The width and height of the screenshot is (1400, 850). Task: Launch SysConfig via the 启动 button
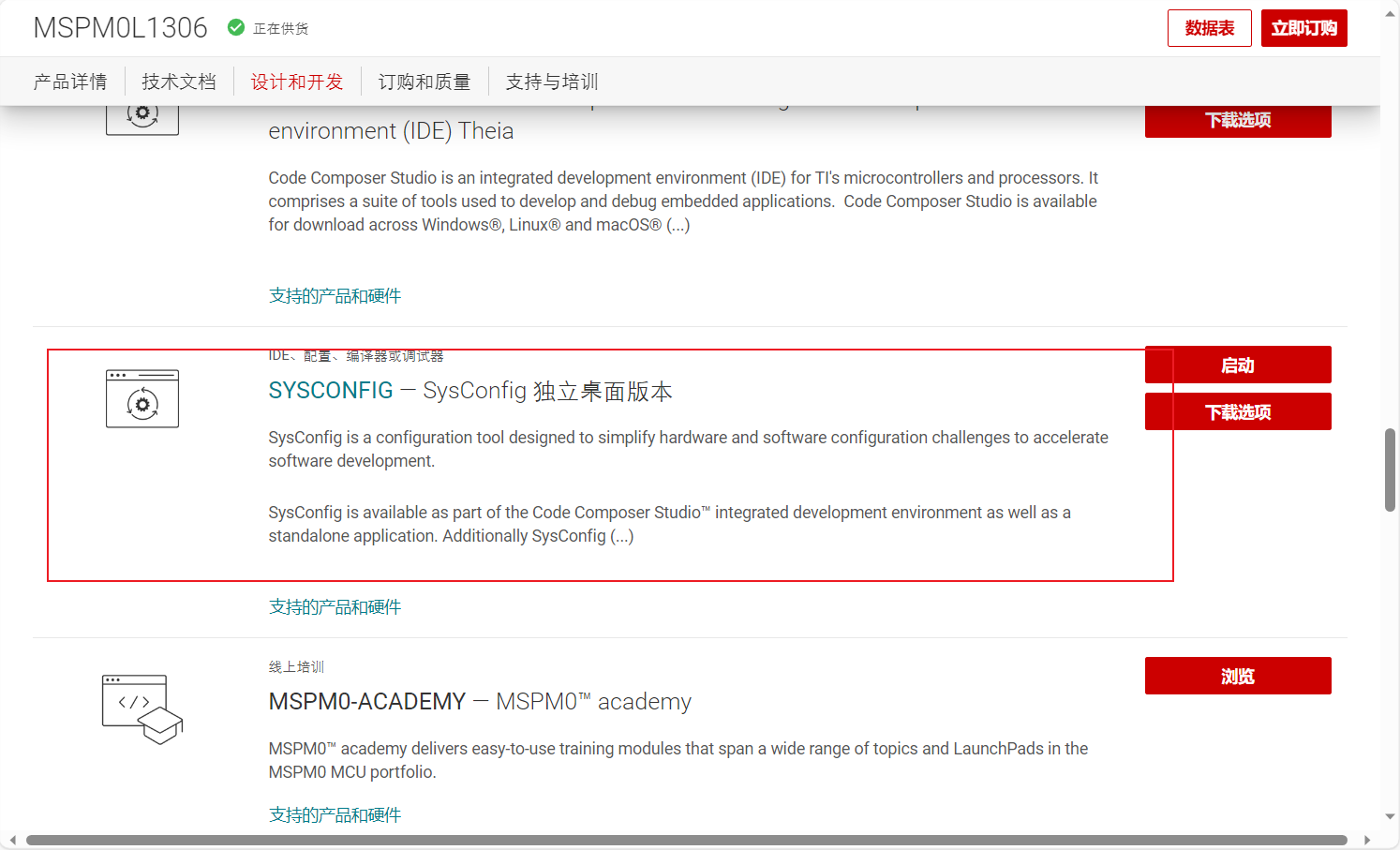1238,365
